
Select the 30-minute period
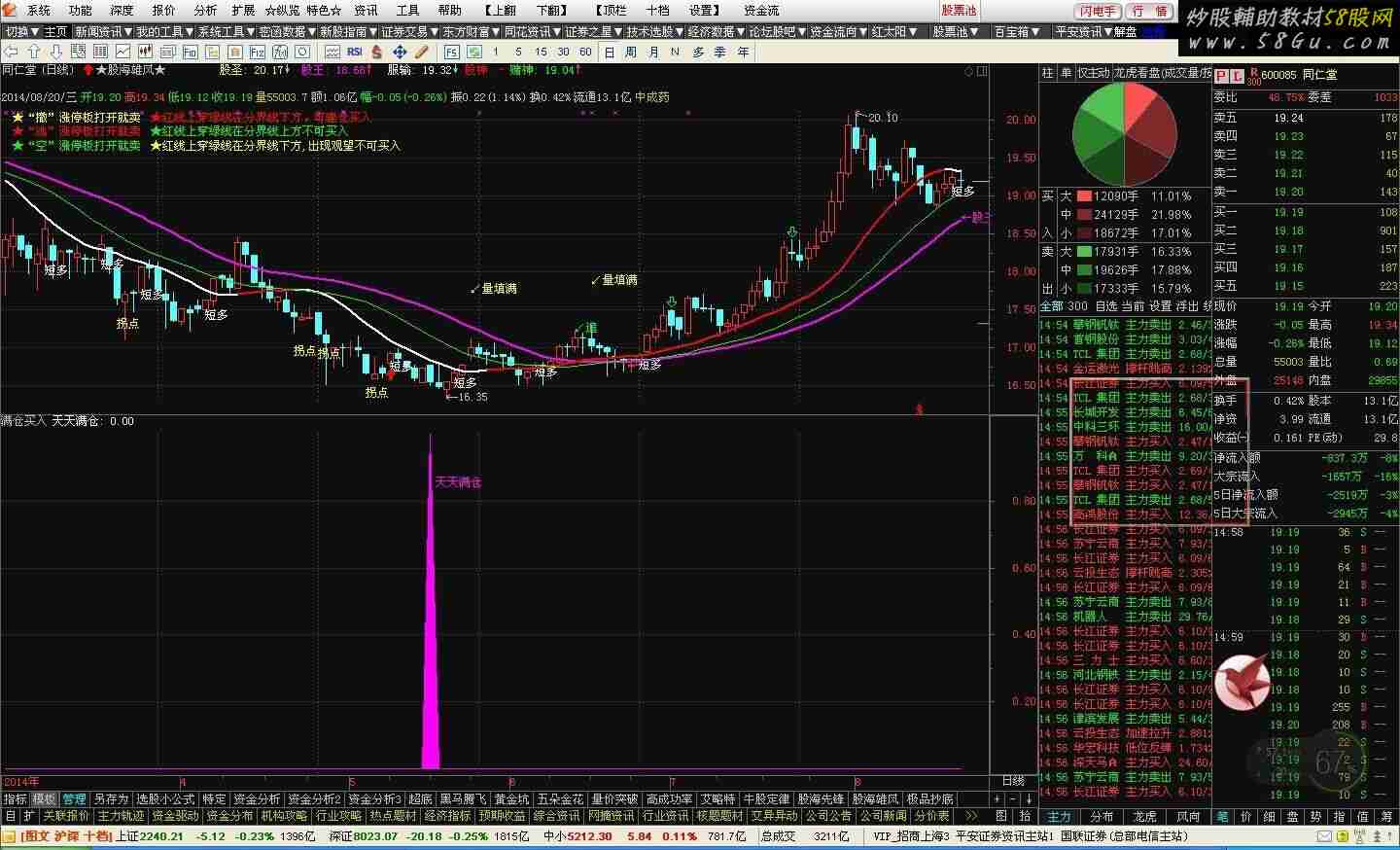tap(563, 52)
